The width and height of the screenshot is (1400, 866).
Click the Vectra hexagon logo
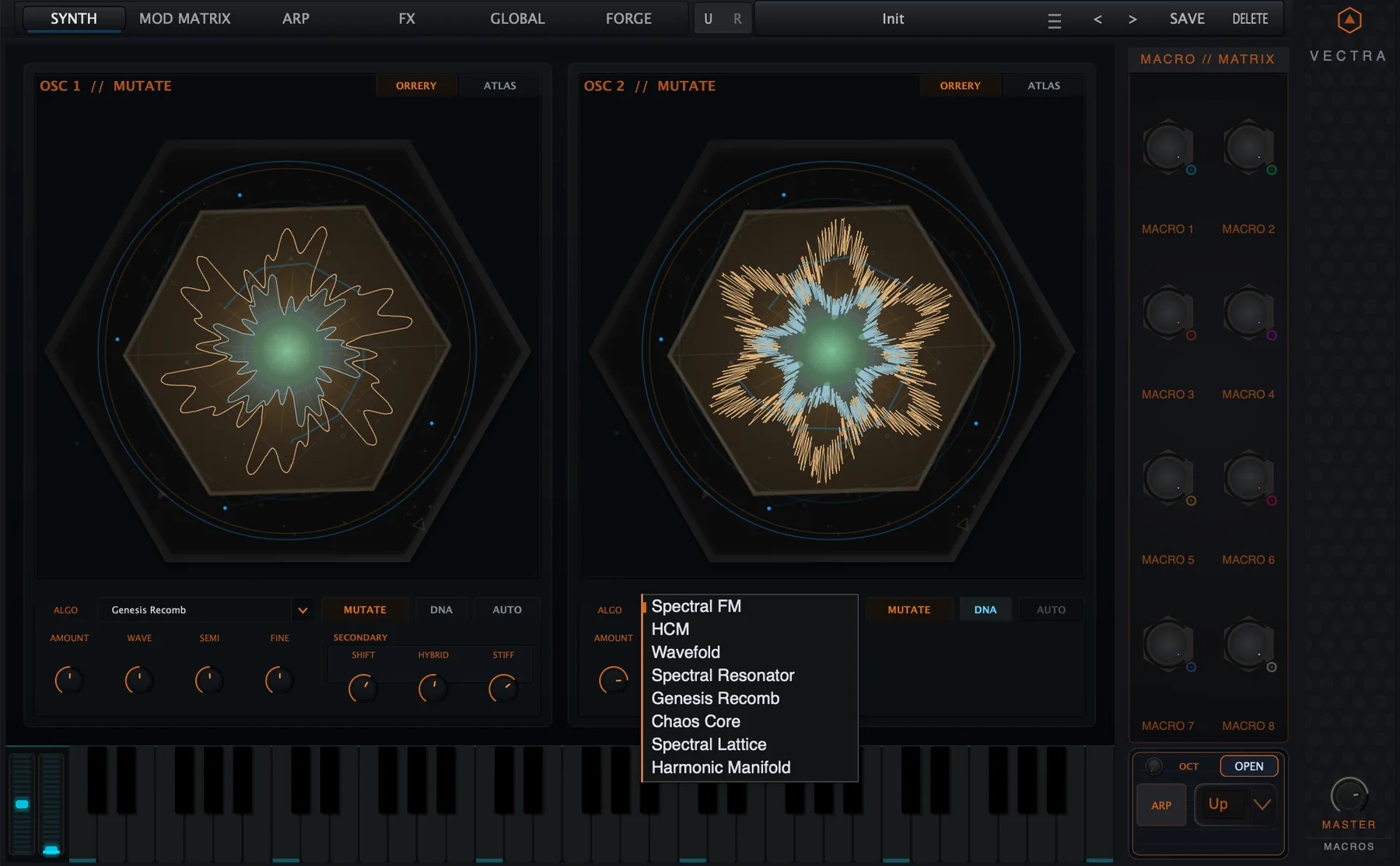(x=1349, y=20)
